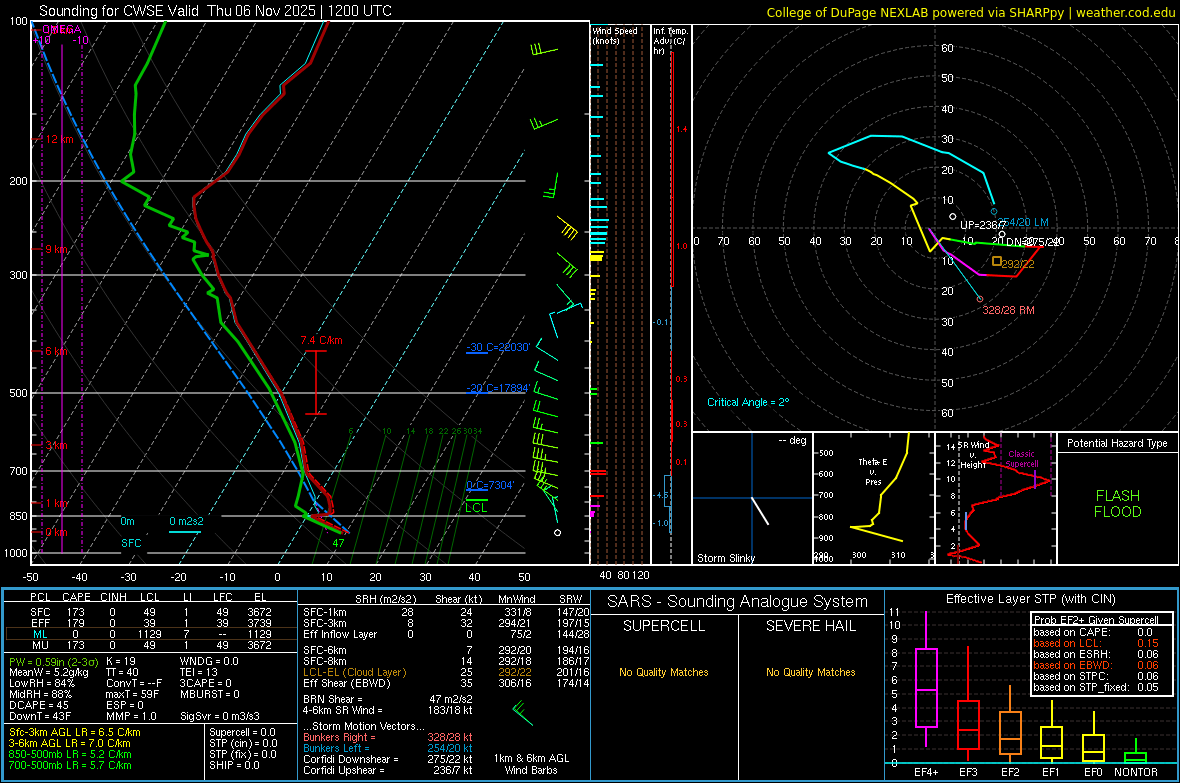Click the Supercell = 0.0 composite value
Image resolution: width=1180 pixels, height=783 pixels.
pyautogui.click(x=242, y=732)
